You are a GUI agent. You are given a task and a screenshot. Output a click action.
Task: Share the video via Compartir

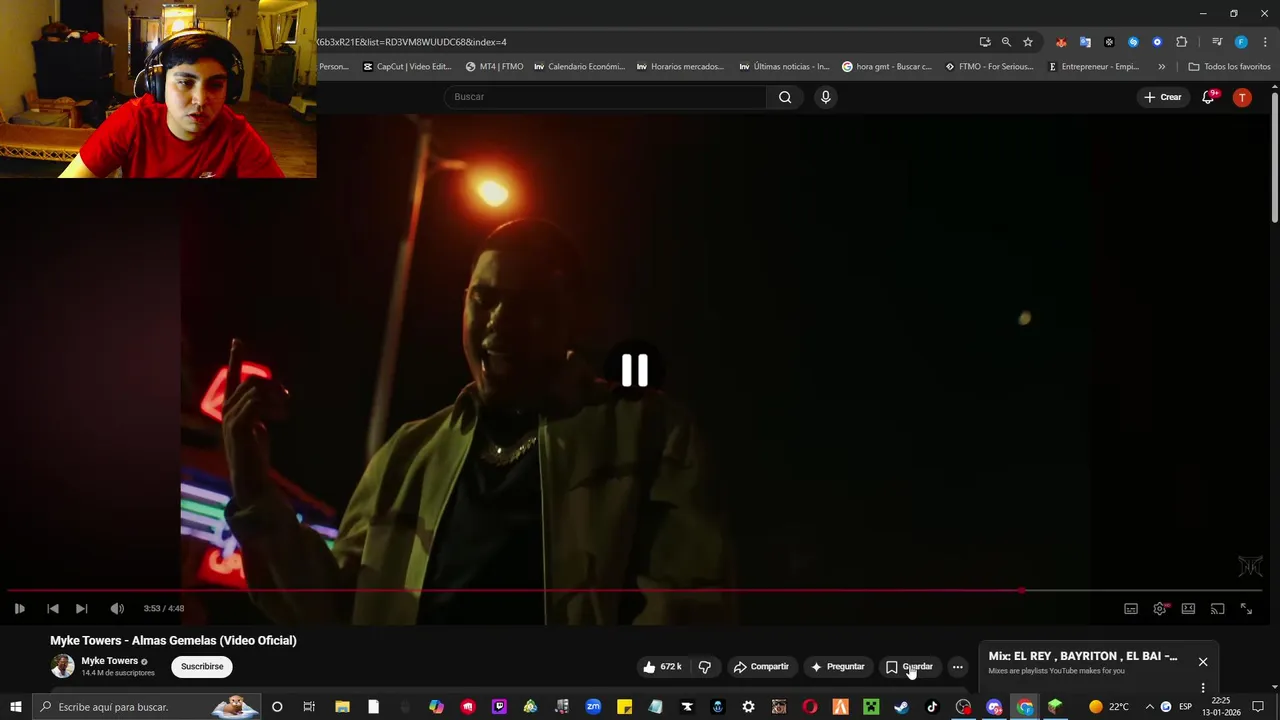pyautogui.click(x=762, y=667)
